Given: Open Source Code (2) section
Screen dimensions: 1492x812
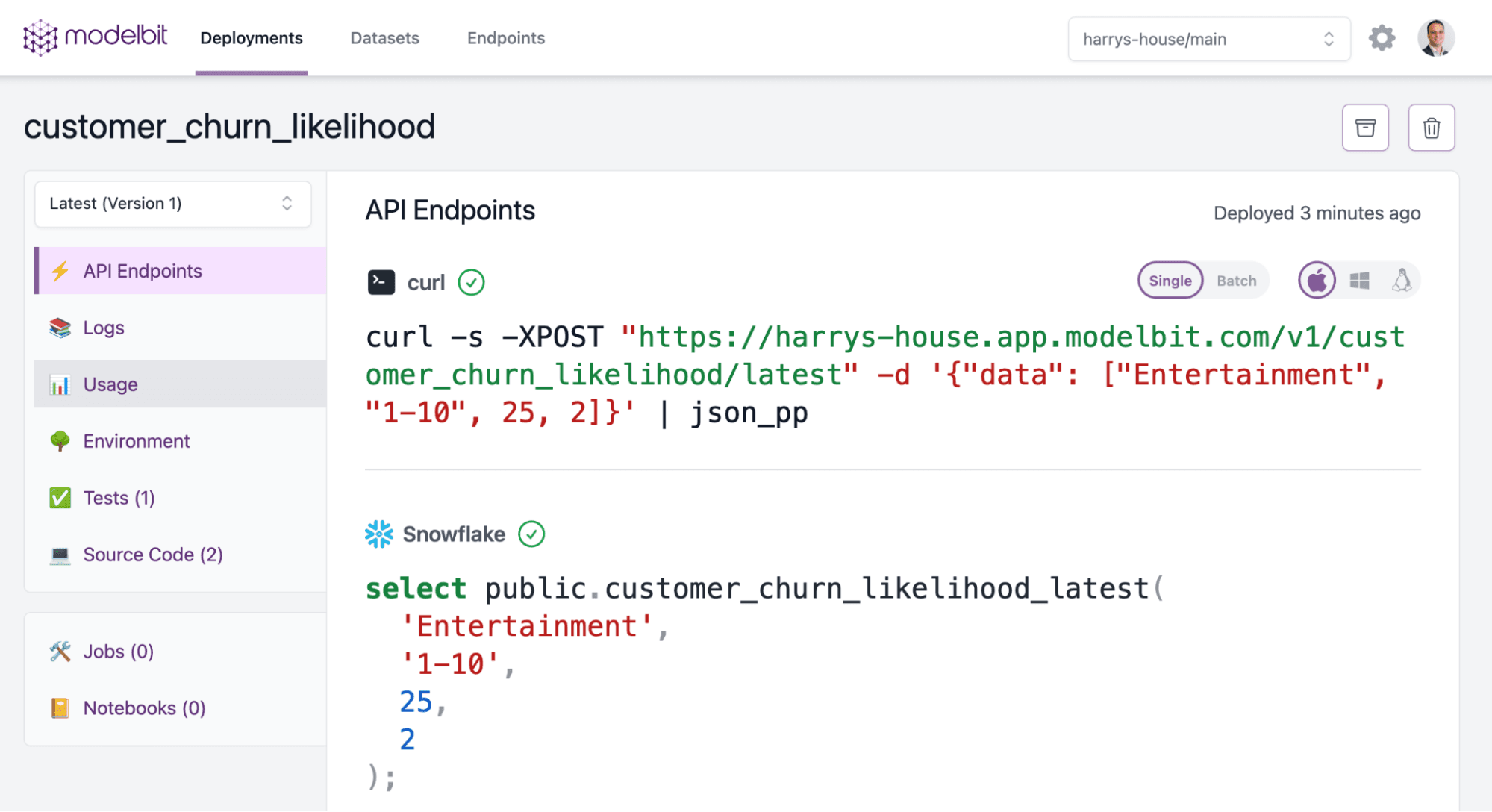Looking at the screenshot, I should (x=152, y=555).
